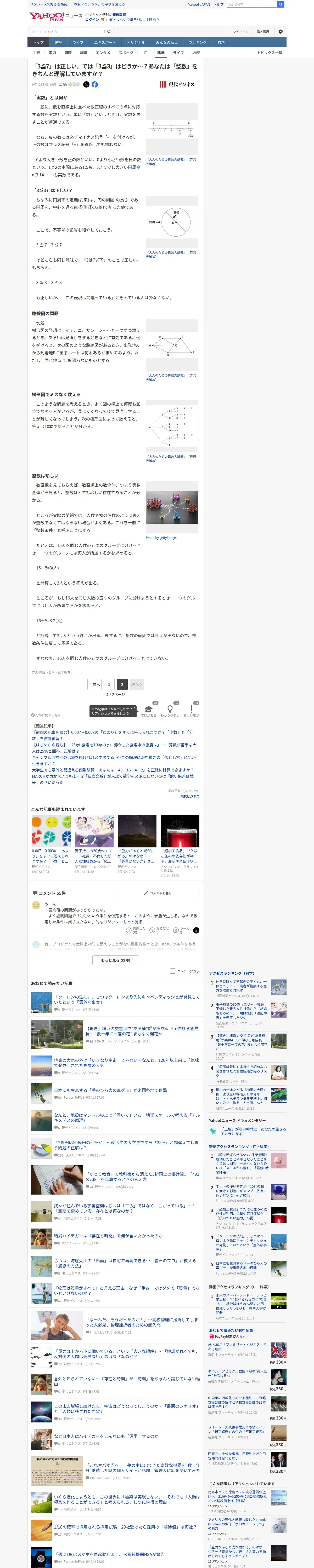Share the comment on X

(x=196, y=930)
